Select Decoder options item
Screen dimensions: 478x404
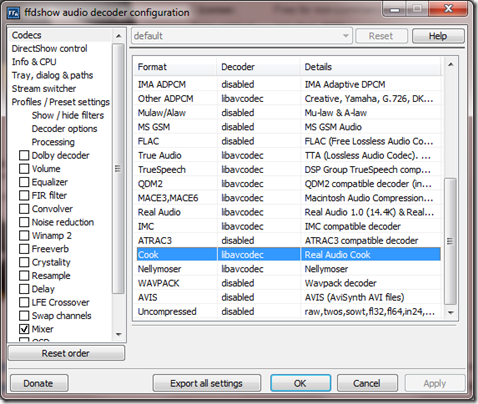[x=64, y=129]
